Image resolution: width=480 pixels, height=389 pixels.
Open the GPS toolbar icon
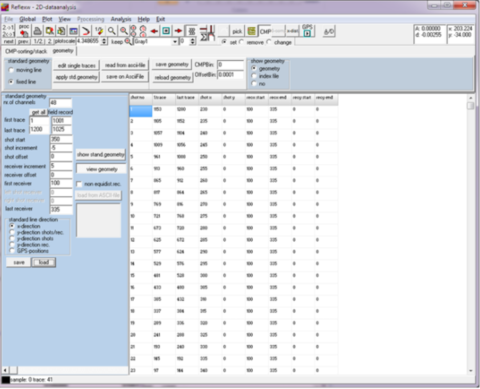307,30
